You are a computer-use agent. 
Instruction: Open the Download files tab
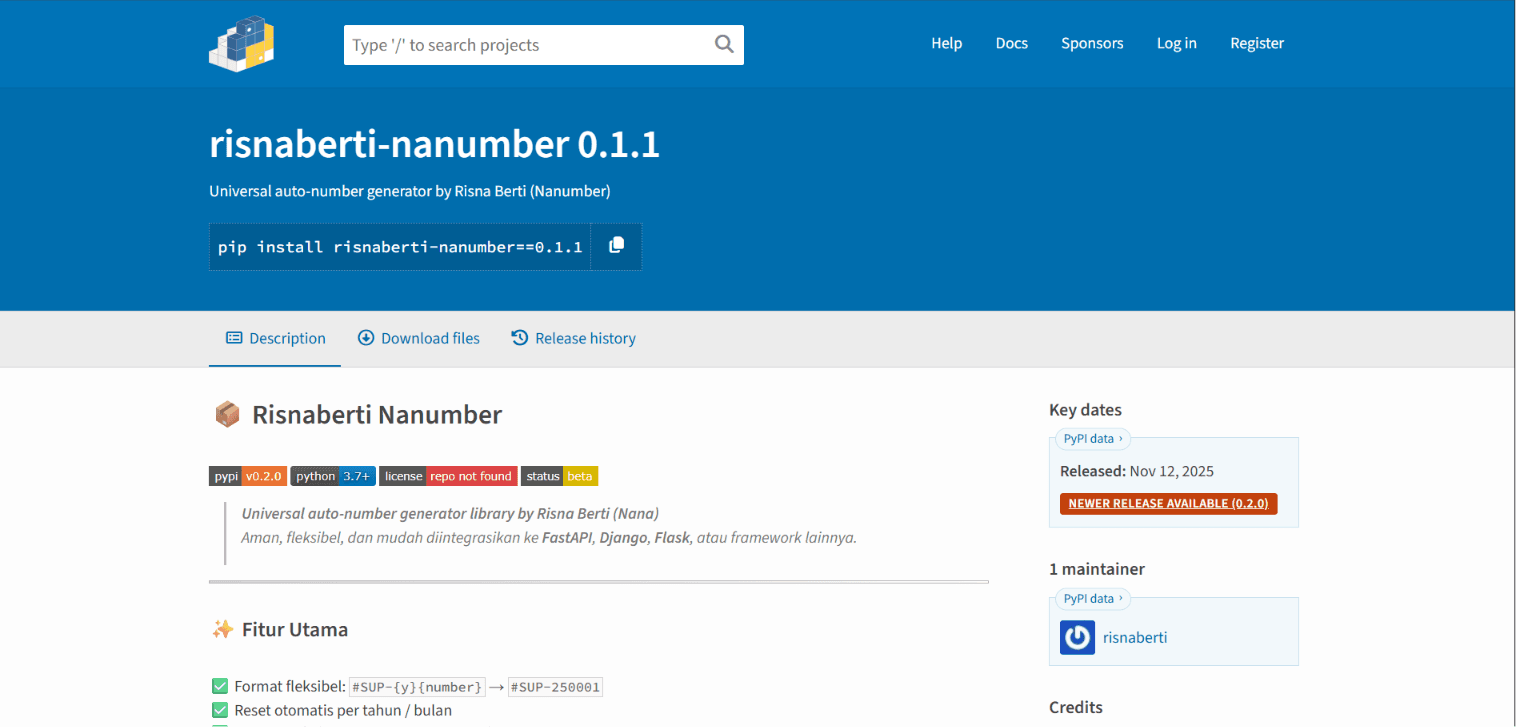click(x=419, y=339)
